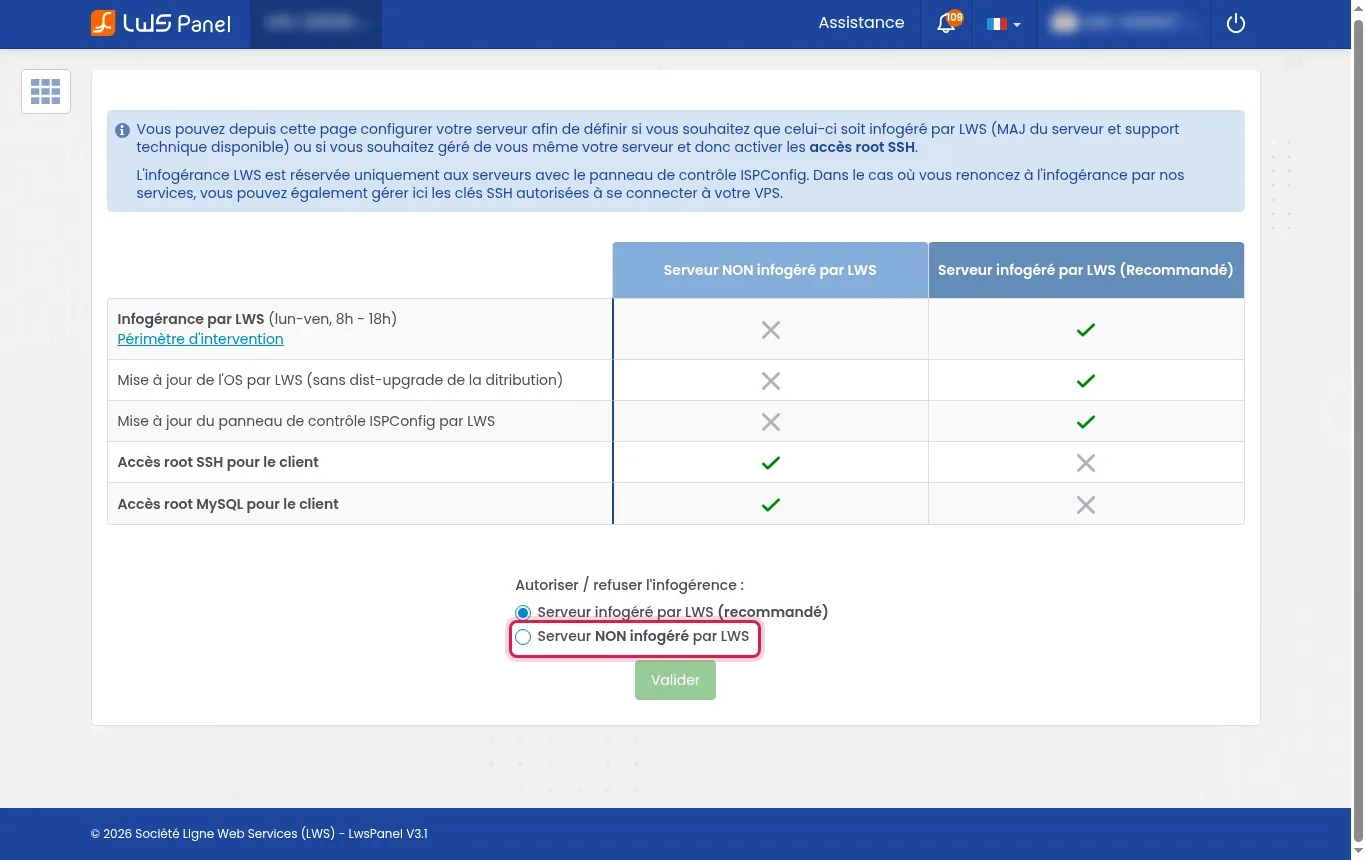Open the French flag language dropdown
The width and height of the screenshot is (1366, 860).
pos(1003,24)
